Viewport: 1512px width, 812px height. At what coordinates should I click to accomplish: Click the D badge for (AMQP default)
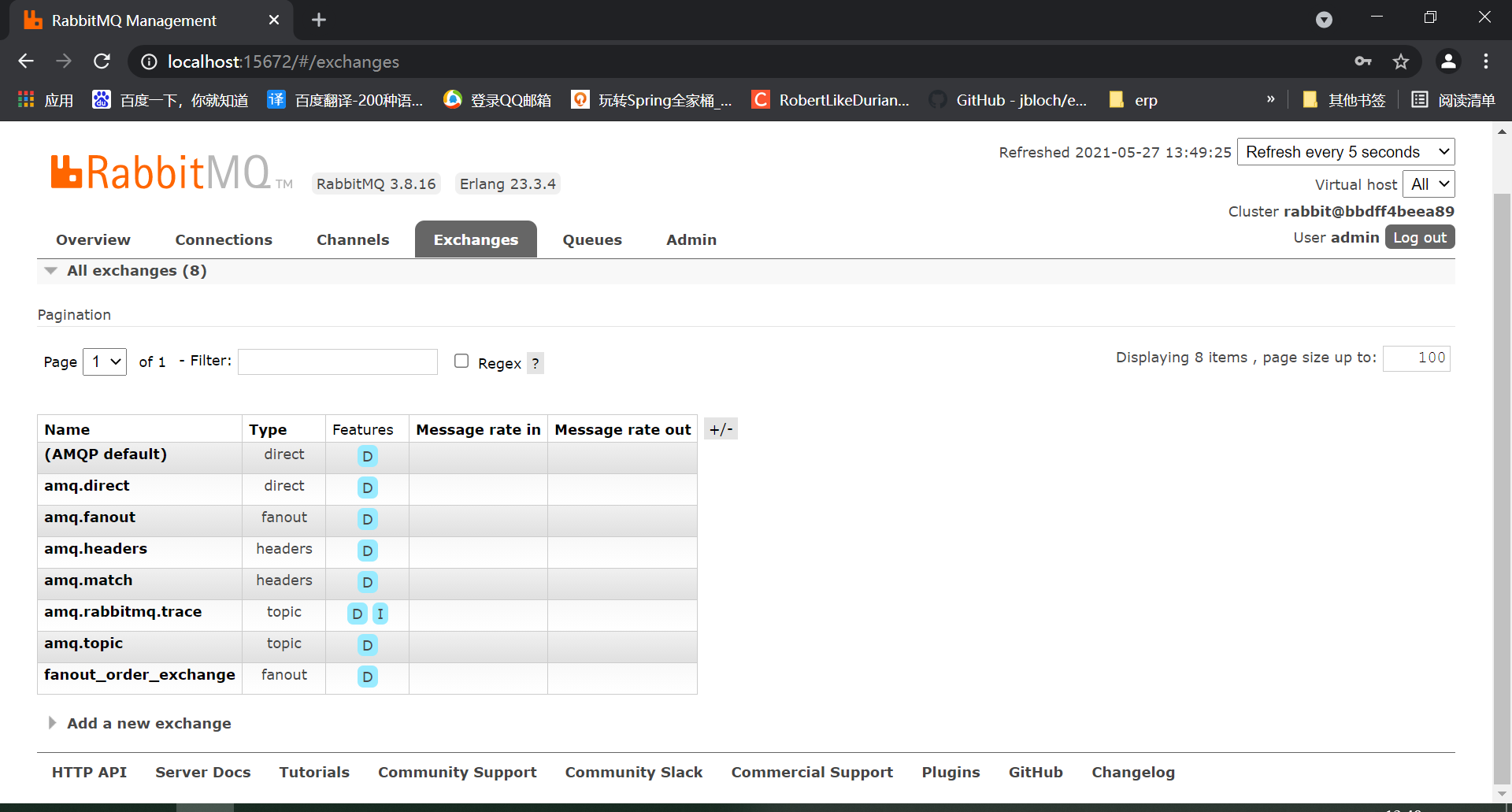click(x=367, y=456)
